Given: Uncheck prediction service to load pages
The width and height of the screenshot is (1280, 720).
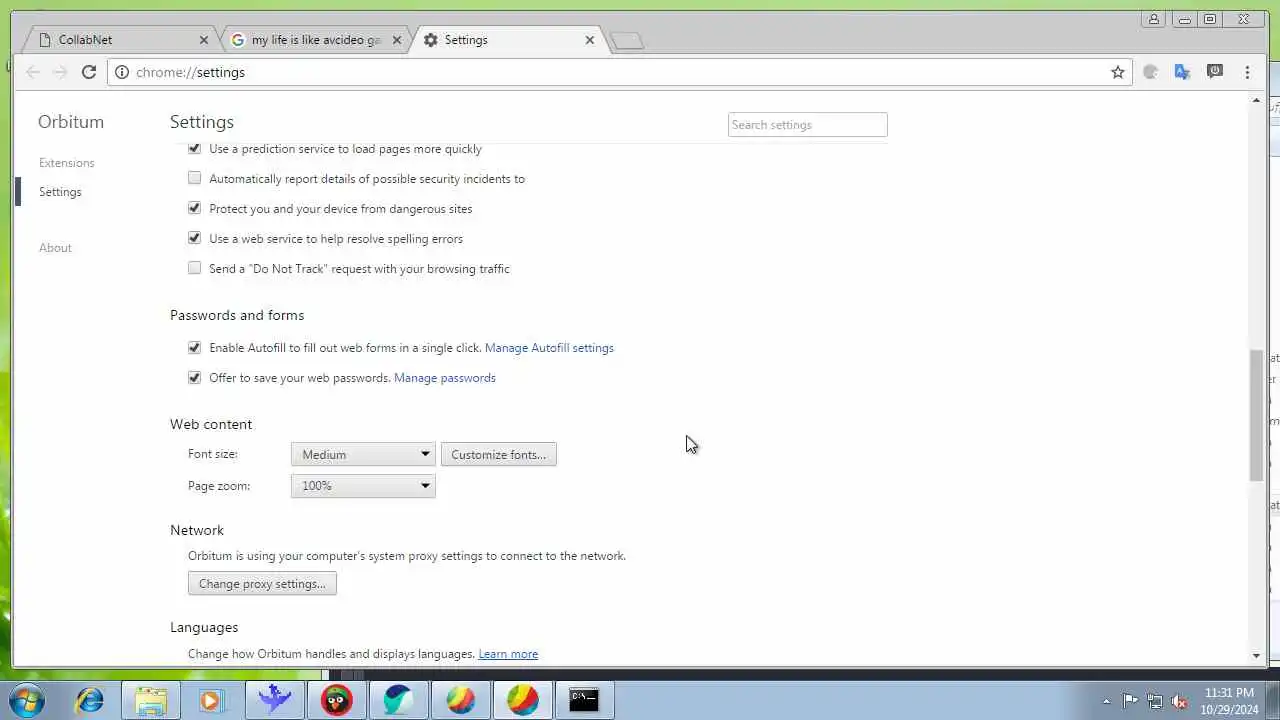Looking at the screenshot, I should (194, 148).
